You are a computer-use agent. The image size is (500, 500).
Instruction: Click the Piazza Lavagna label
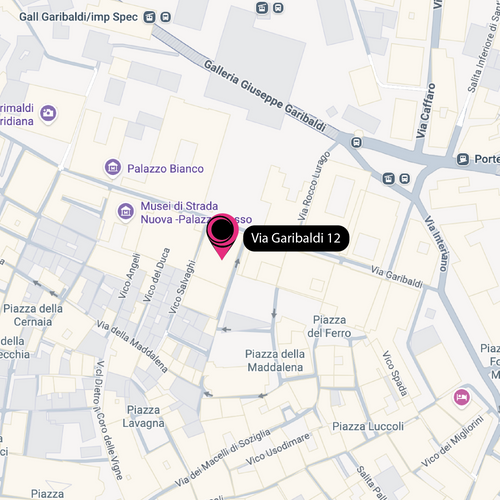(x=143, y=416)
